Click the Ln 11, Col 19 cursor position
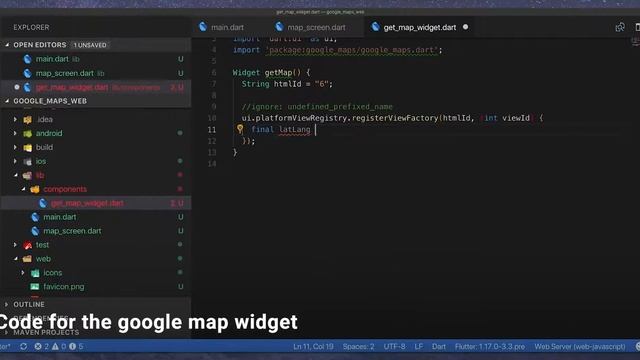Viewport: 640px width, 360px height. [313, 347]
